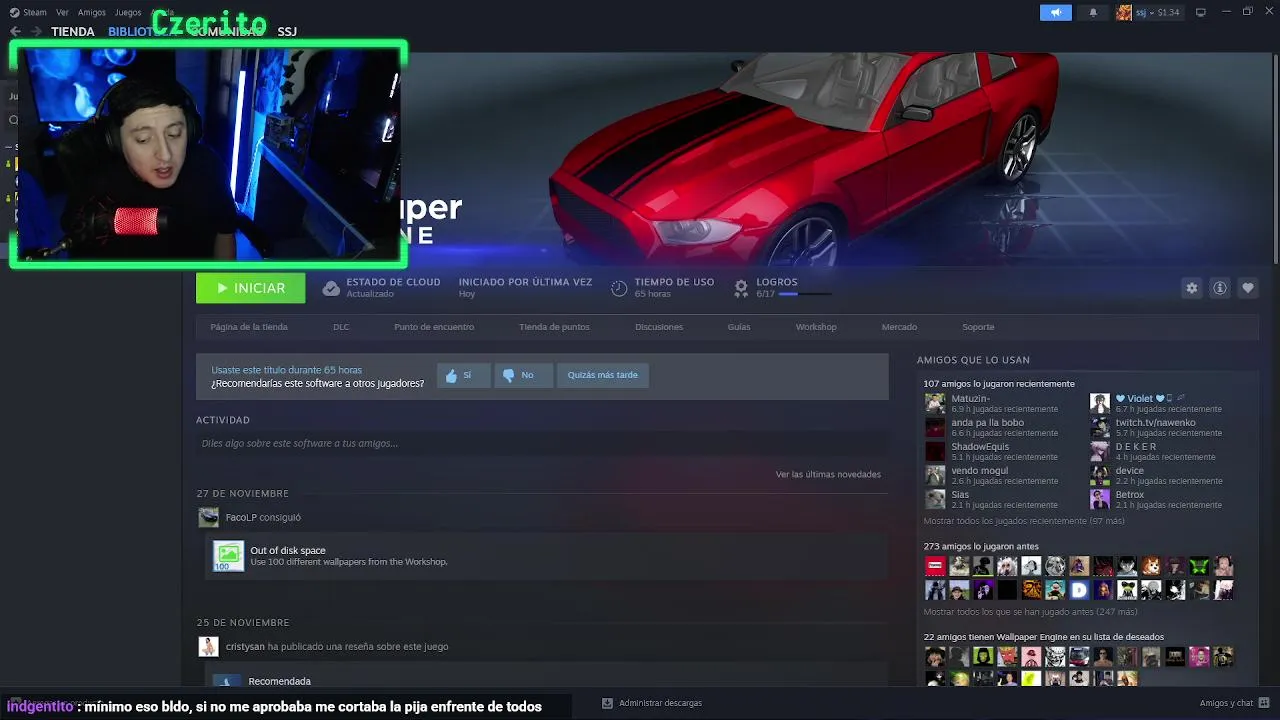The height and width of the screenshot is (720, 1280).
Task: Click Betrox friend avatar
Action: 1100,499
